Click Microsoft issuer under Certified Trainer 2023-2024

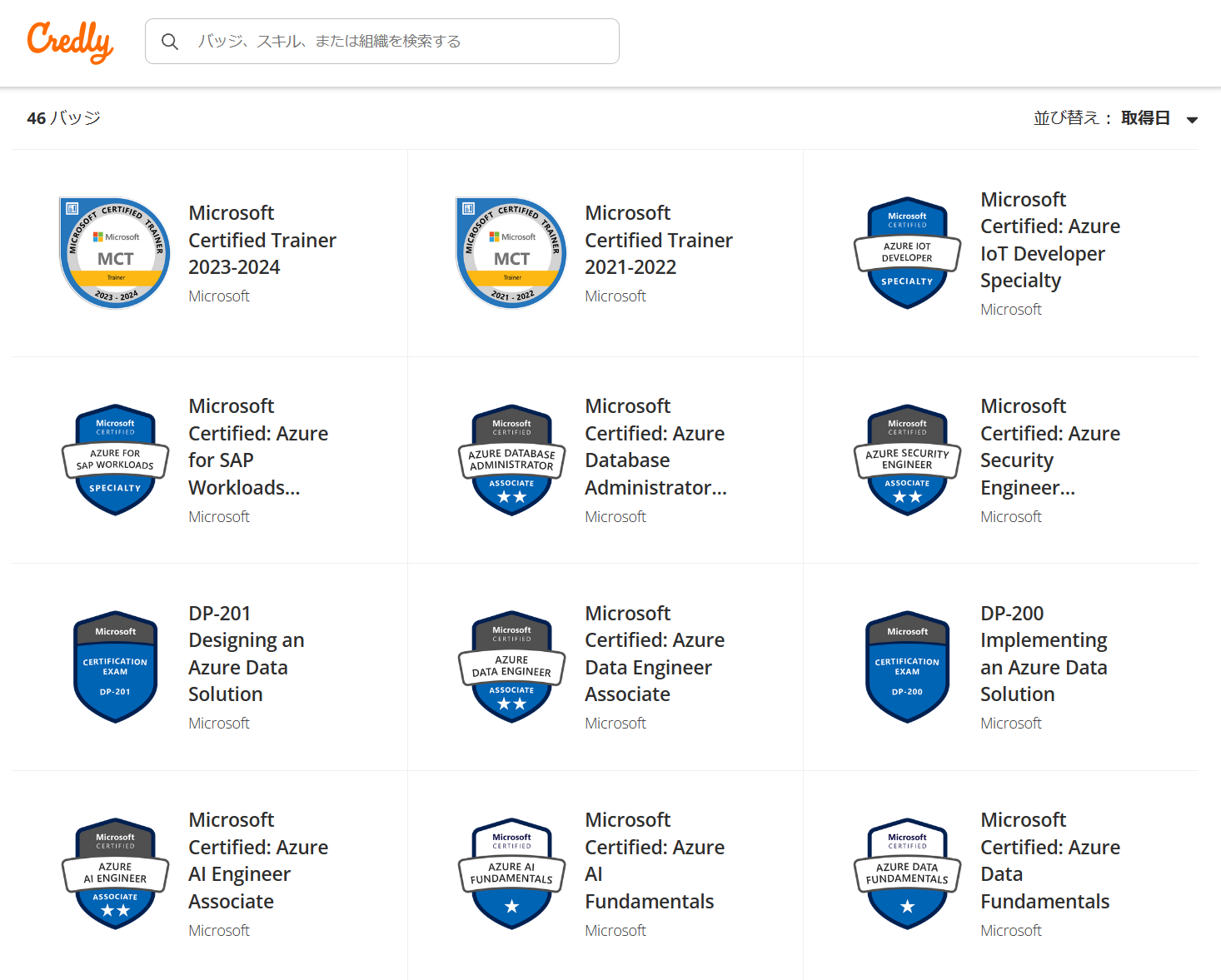click(x=219, y=296)
